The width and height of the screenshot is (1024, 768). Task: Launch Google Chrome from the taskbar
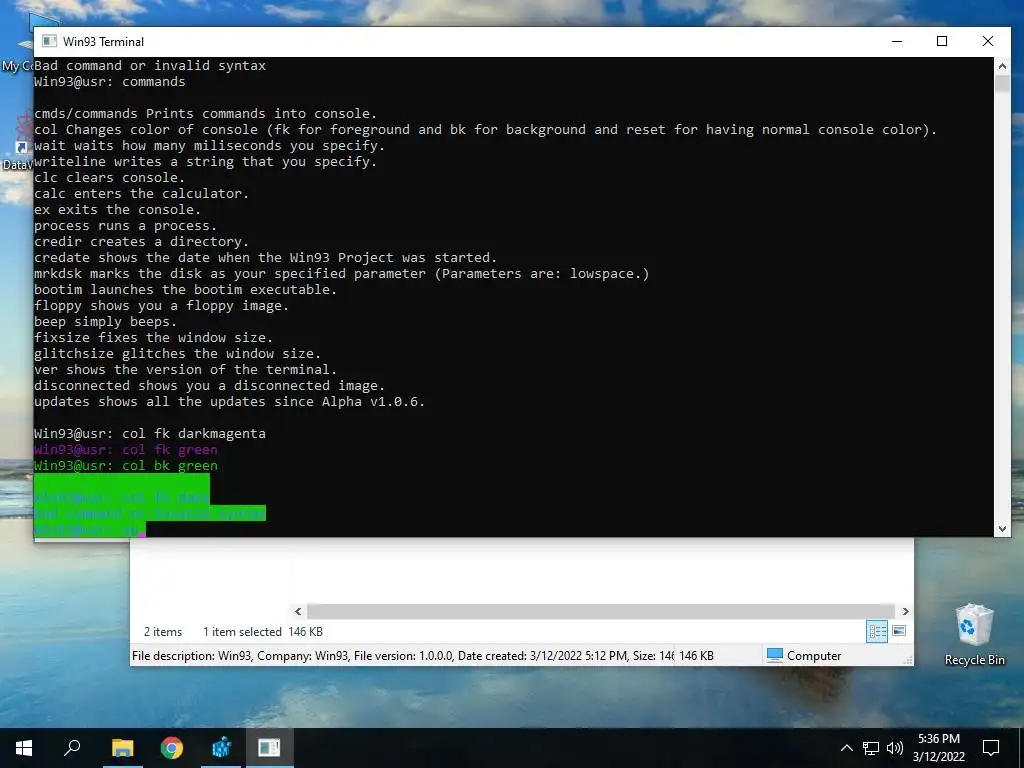tap(172, 748)
